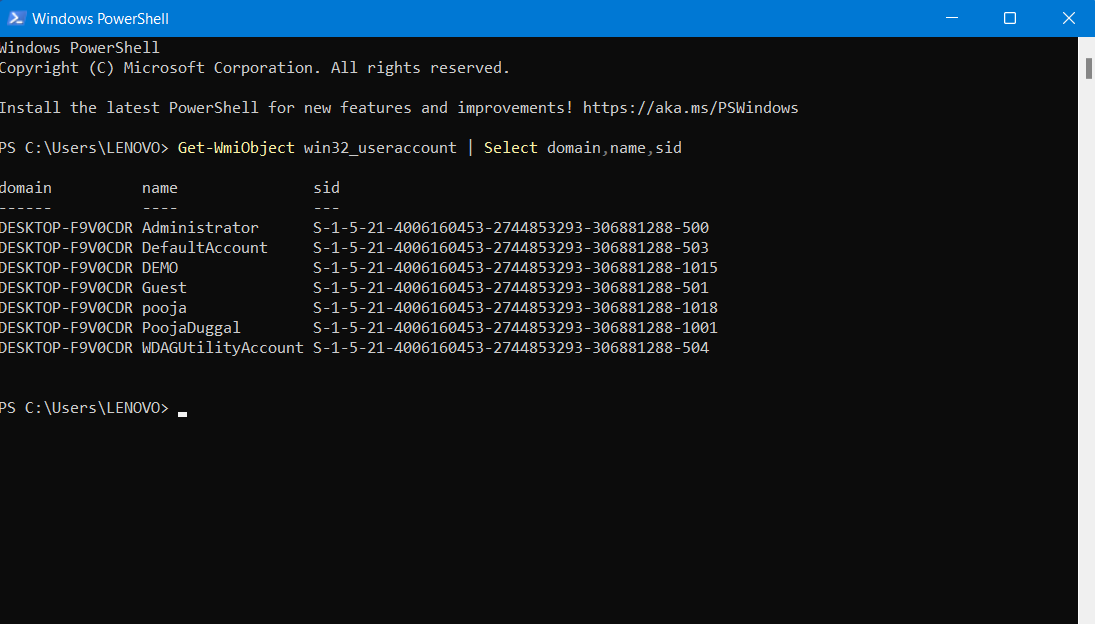Click the name column header
Screen dimensions: 1095x624
coord(160,188)
